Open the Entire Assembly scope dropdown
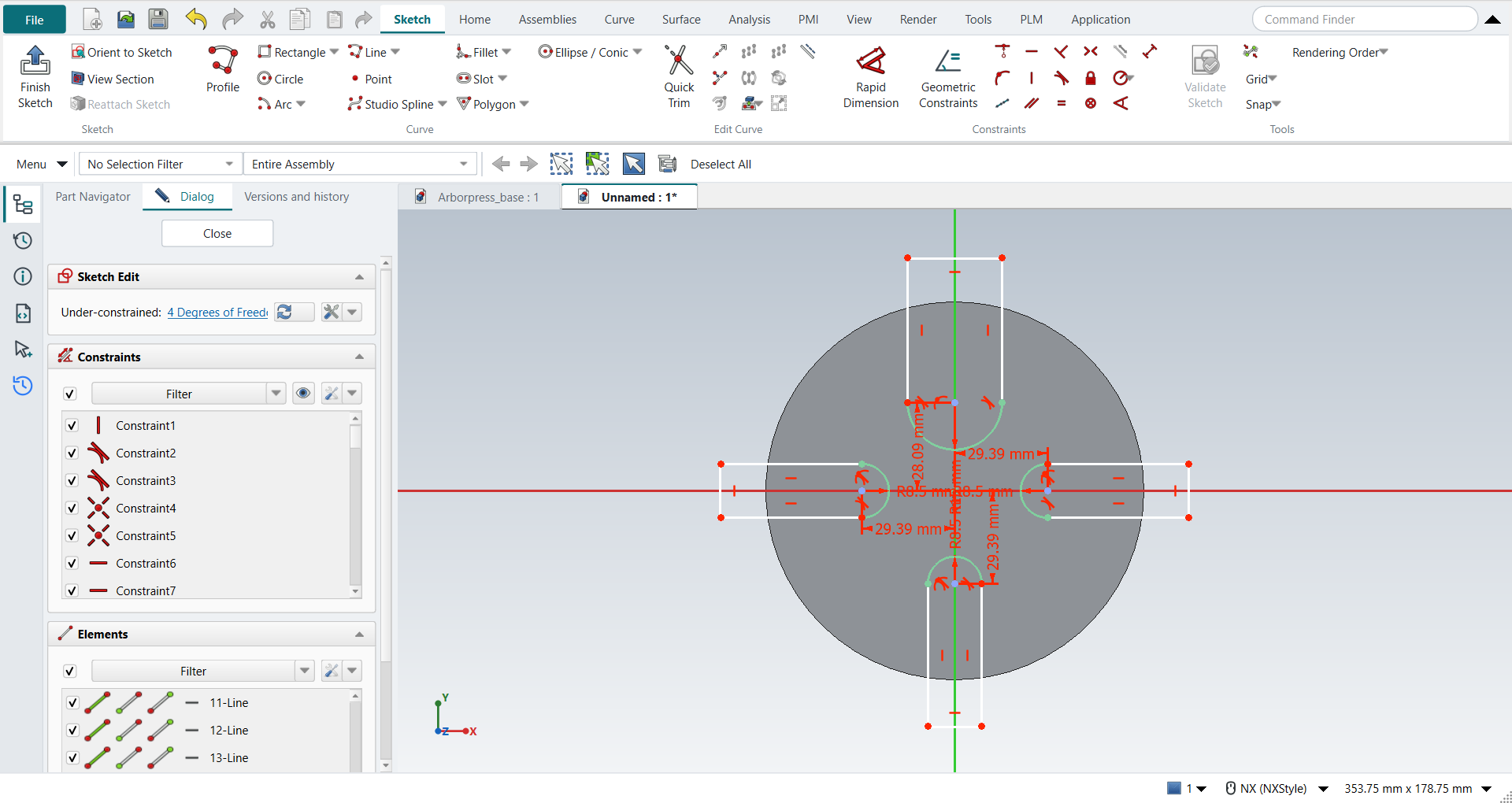 tap(361, 164)
